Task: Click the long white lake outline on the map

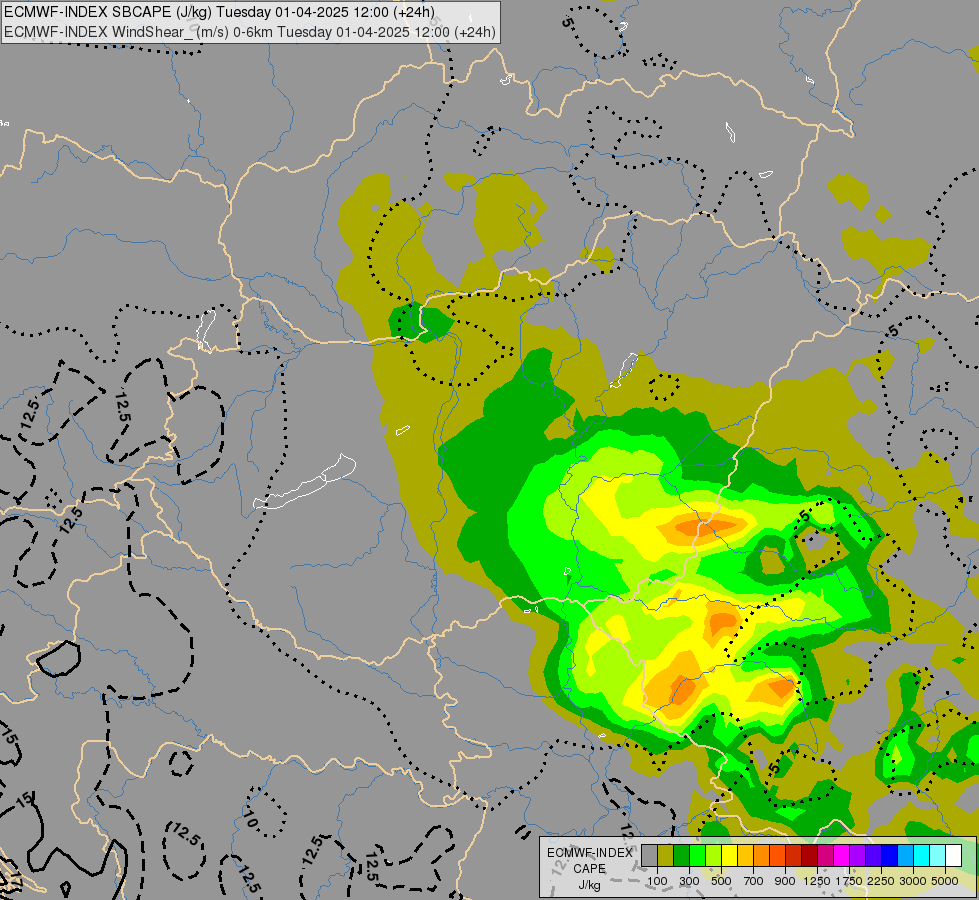Action: pyautogui.click(x=305, y=482)
